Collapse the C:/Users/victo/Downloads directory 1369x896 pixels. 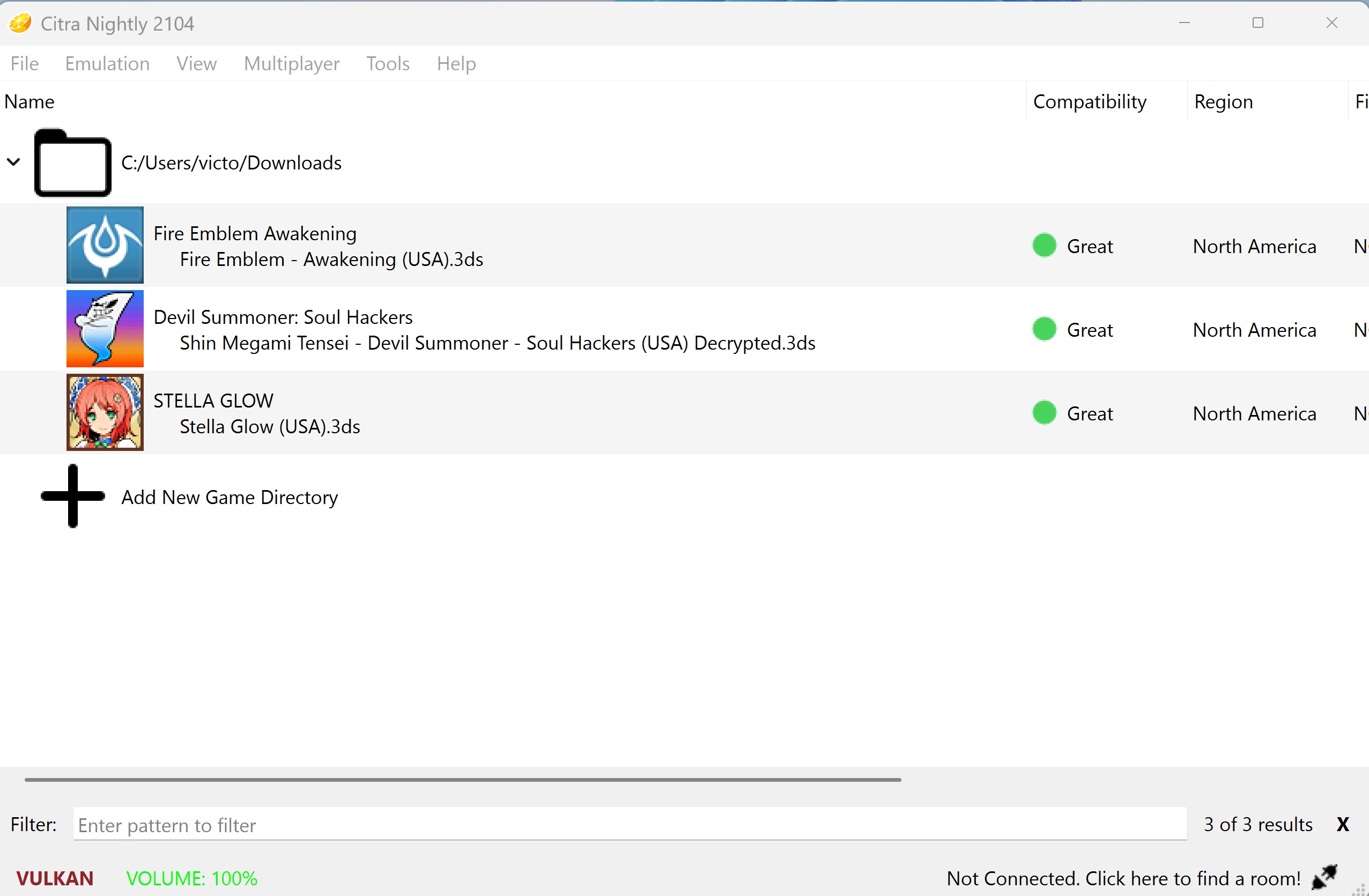click(14, 163)
